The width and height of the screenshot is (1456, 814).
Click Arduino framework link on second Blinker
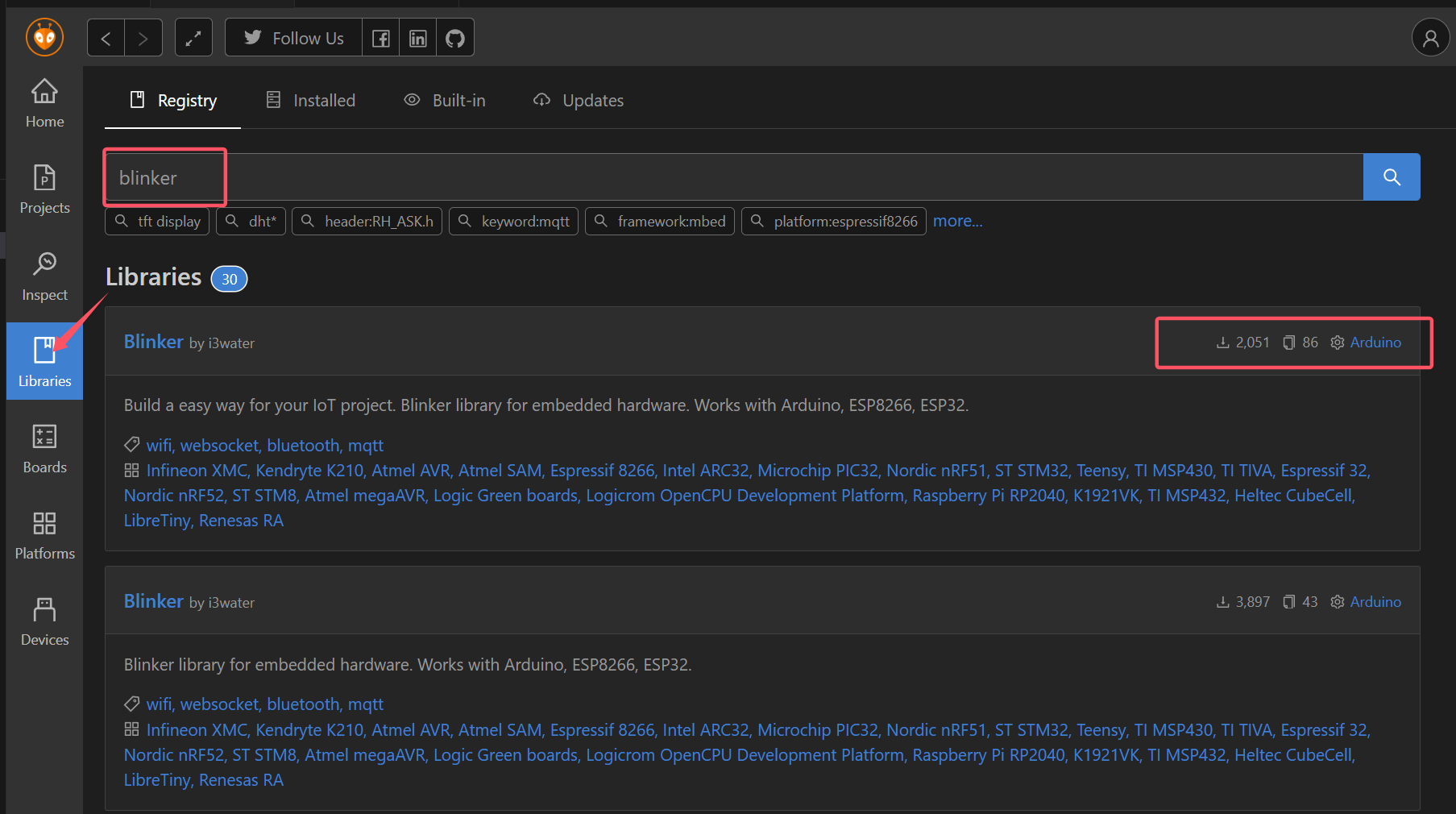point(1375,602)
